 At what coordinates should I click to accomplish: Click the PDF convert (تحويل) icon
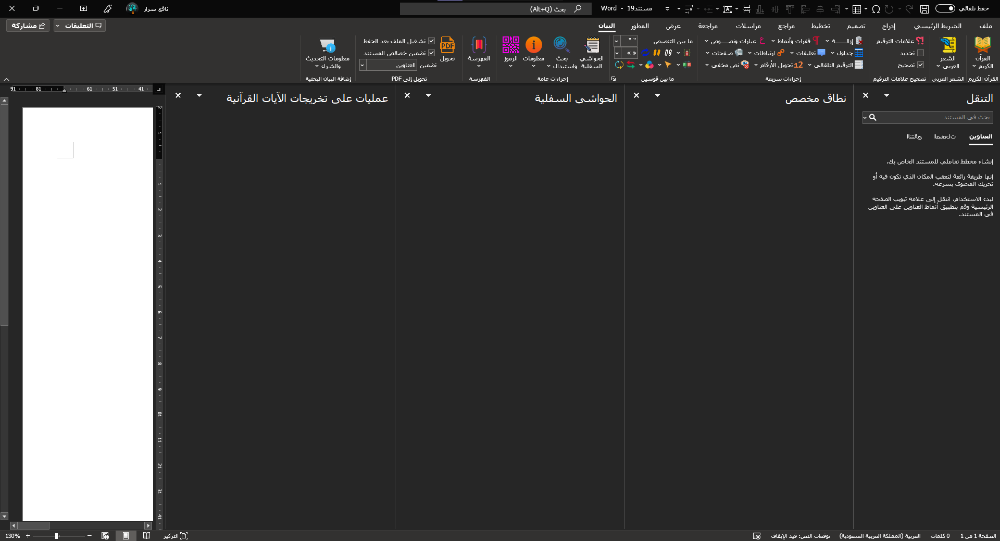pyautogui.click(x=447, y=45)
